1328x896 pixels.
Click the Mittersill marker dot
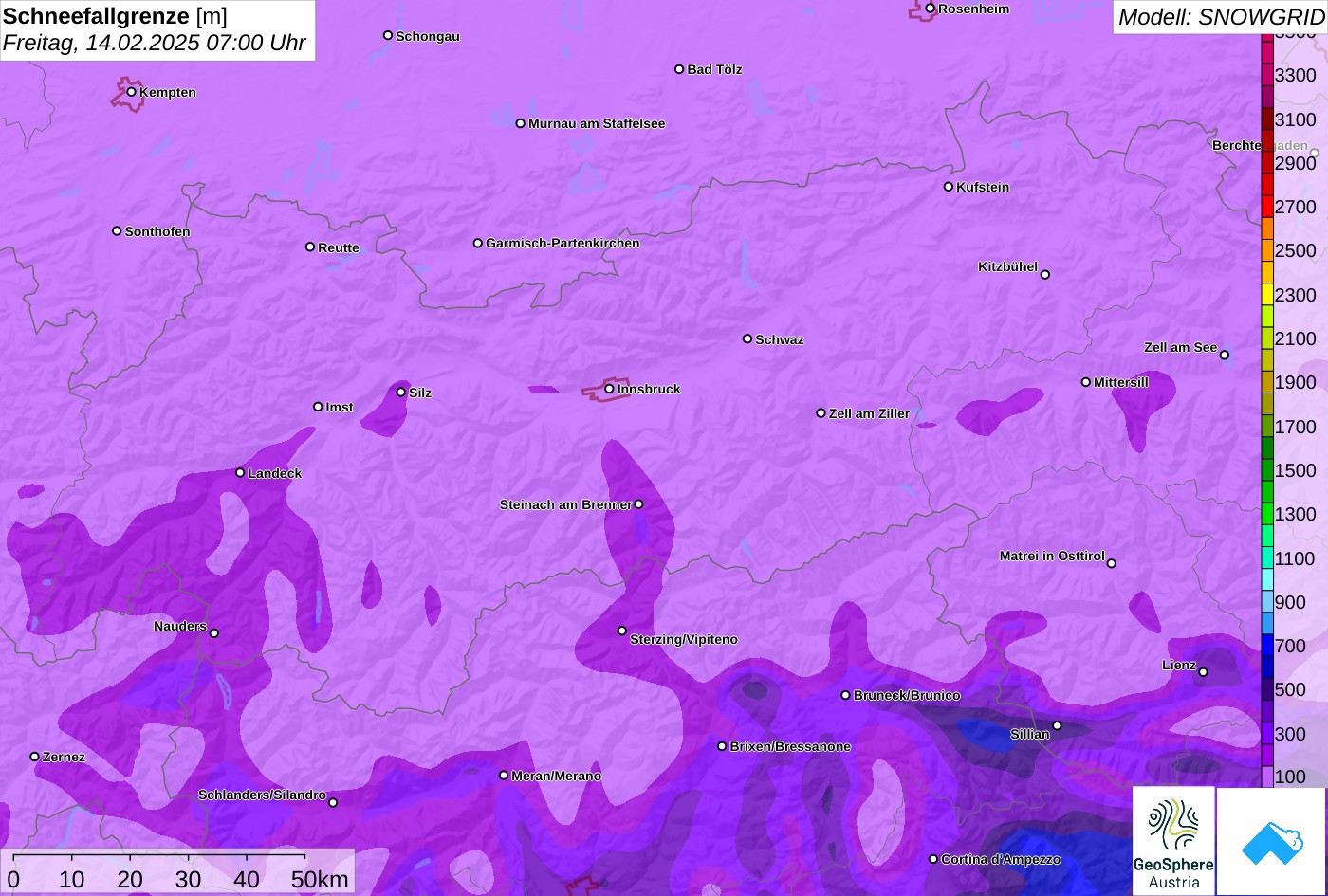[x=1086, y=382]
